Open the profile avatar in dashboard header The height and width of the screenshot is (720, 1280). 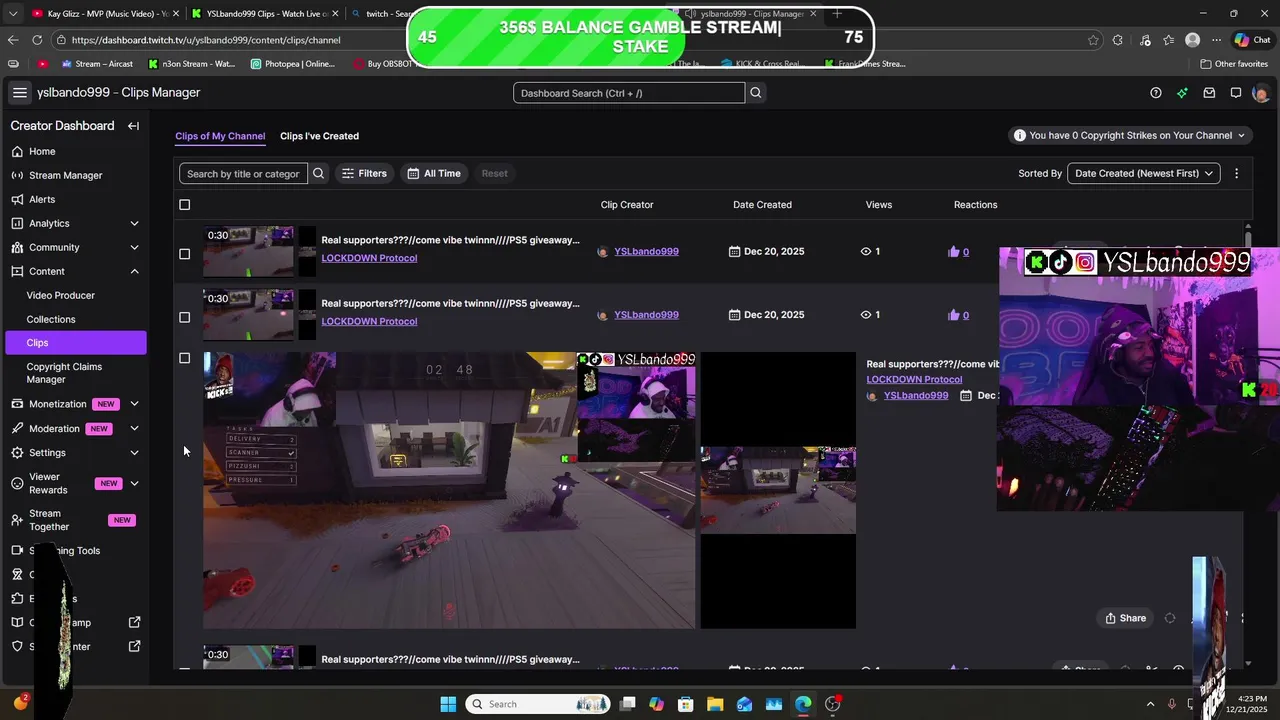tap(1261, 93)
